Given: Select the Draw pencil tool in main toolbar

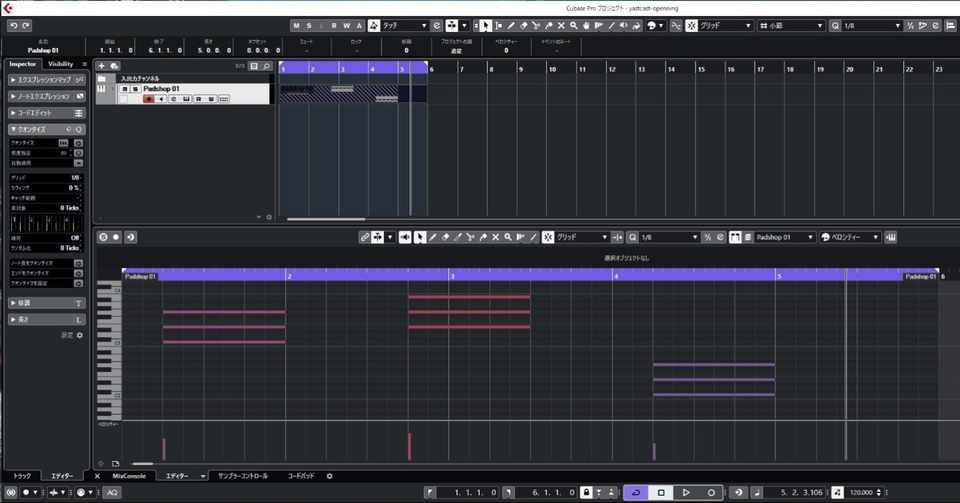Looking at the screenshot, I should 511,26.
